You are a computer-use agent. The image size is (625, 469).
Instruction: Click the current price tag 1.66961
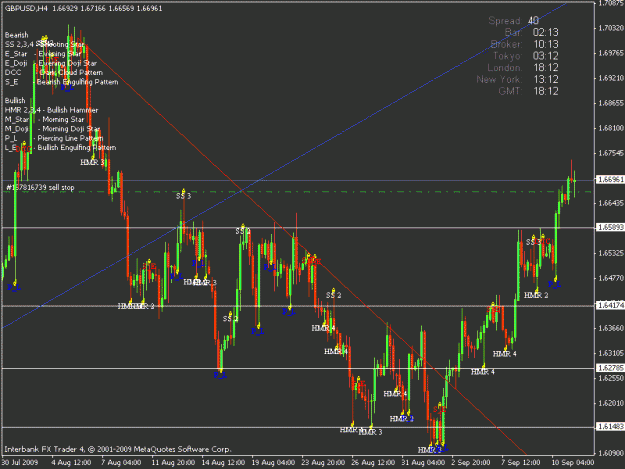click(x=610, y=180)
